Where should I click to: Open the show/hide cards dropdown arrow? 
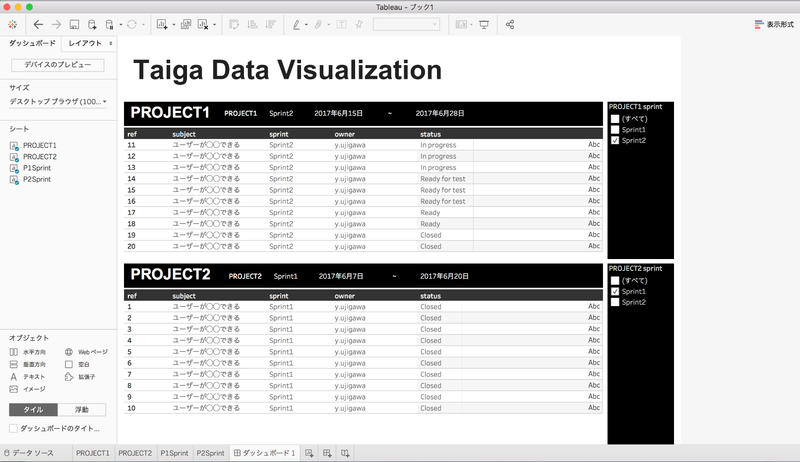[471, 24]
